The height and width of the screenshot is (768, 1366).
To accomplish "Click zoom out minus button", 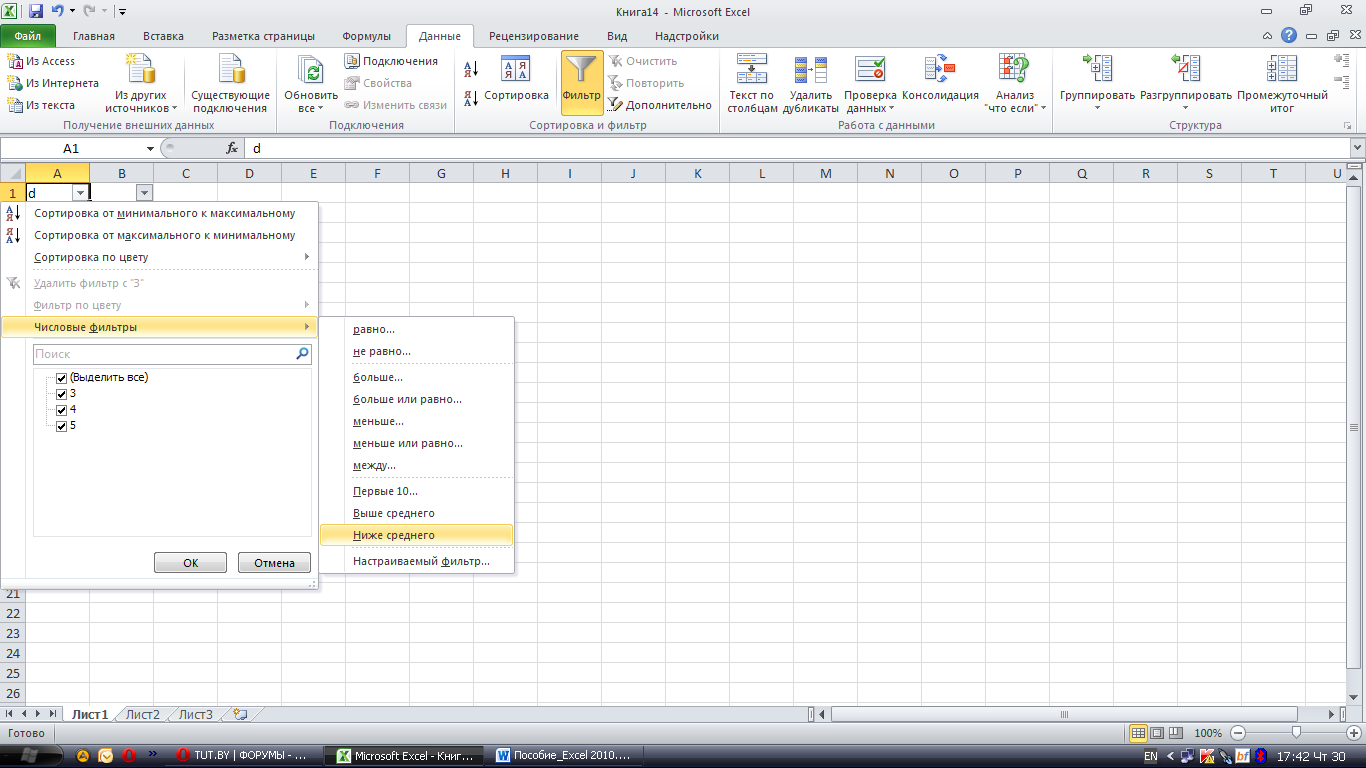I will click(x=1238, y=733).
